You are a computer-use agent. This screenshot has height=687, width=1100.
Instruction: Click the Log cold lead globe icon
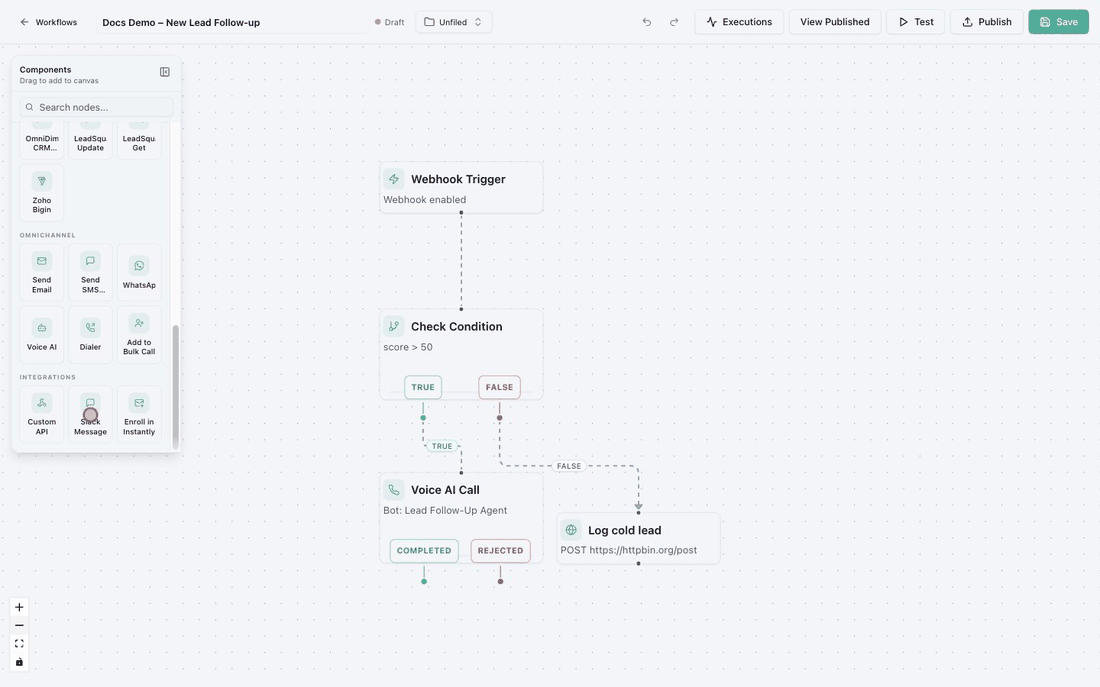(x=571, y=530)
